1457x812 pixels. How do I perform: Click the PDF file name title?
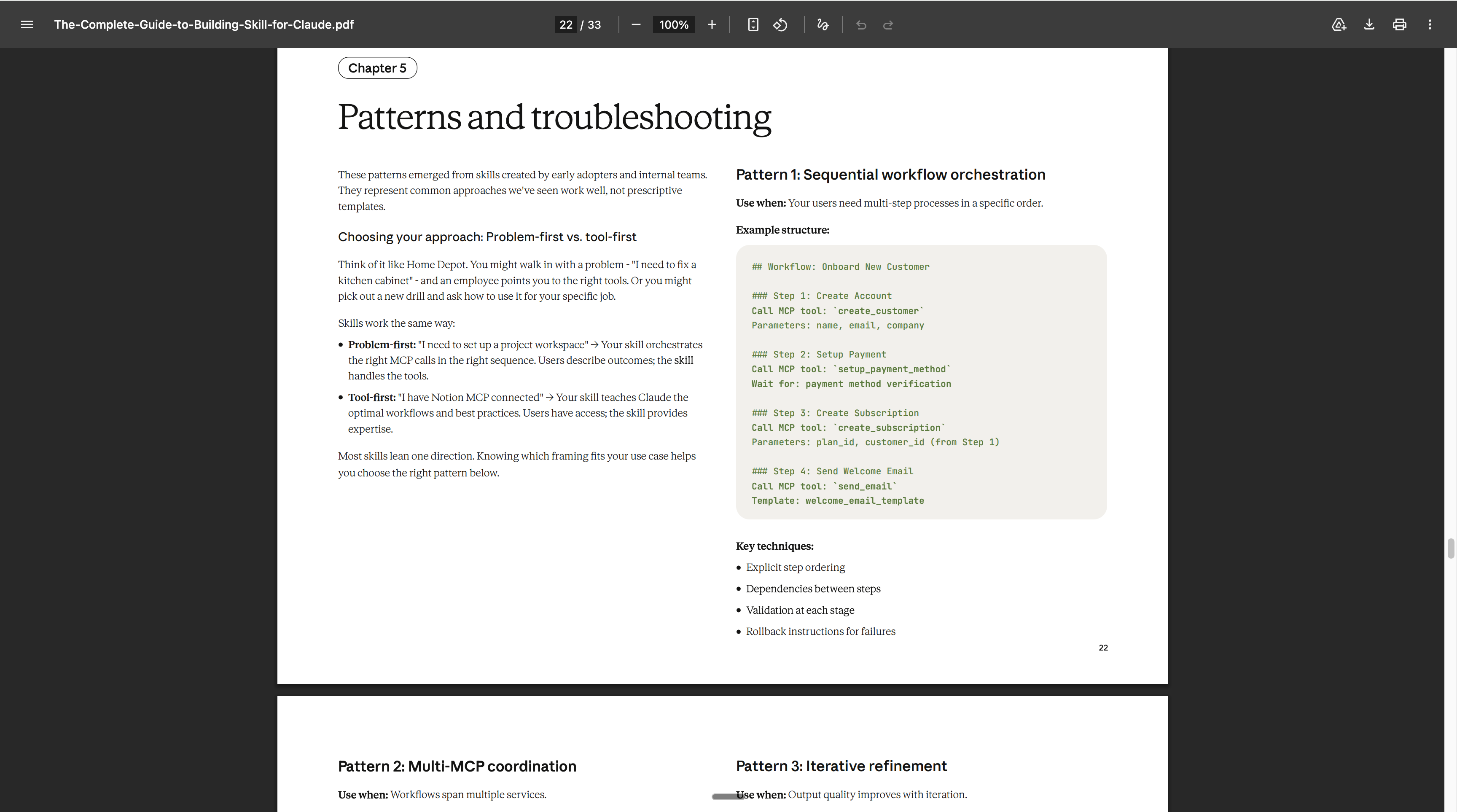coord(204,24)
